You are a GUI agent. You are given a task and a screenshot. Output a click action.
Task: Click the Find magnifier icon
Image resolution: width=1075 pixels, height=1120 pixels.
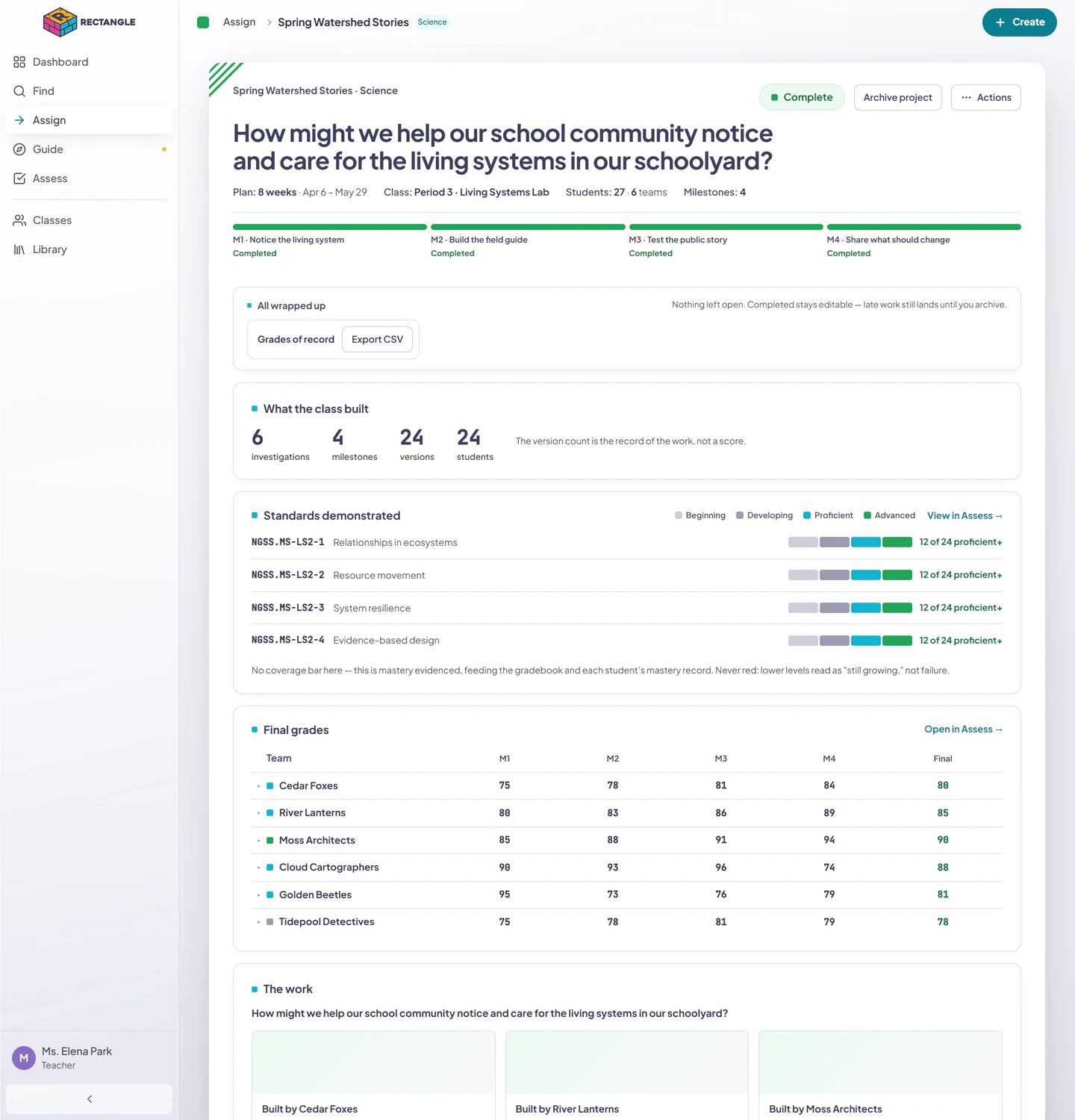(19, 91)
